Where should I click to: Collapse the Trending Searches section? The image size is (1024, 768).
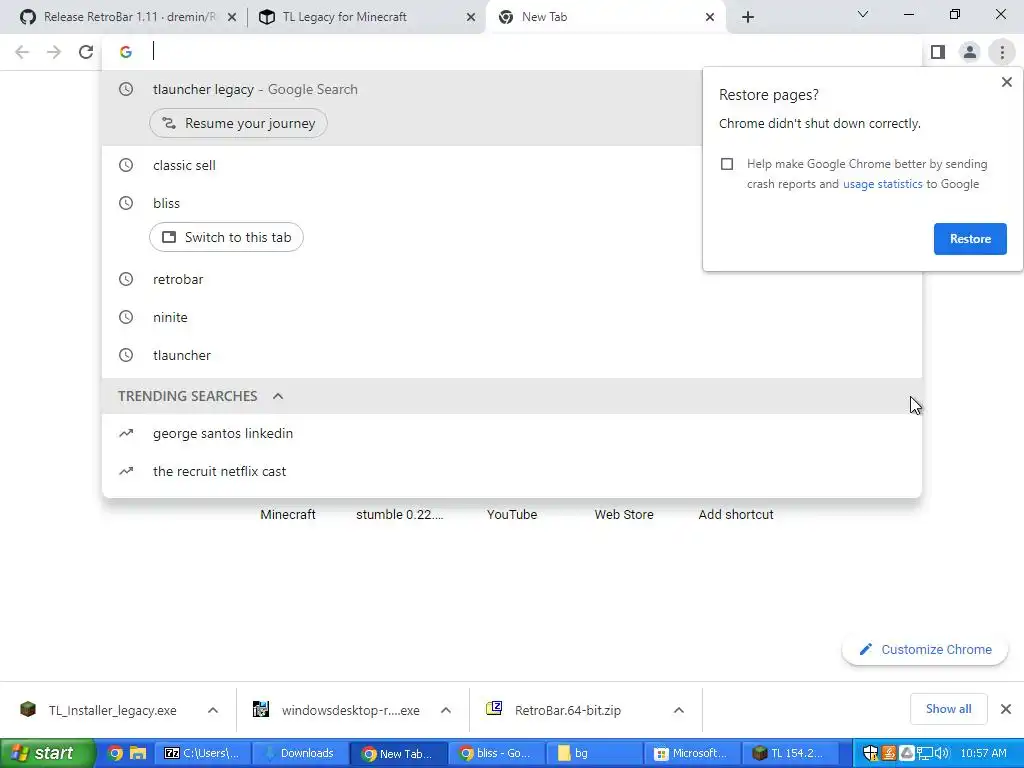point(278,396)
